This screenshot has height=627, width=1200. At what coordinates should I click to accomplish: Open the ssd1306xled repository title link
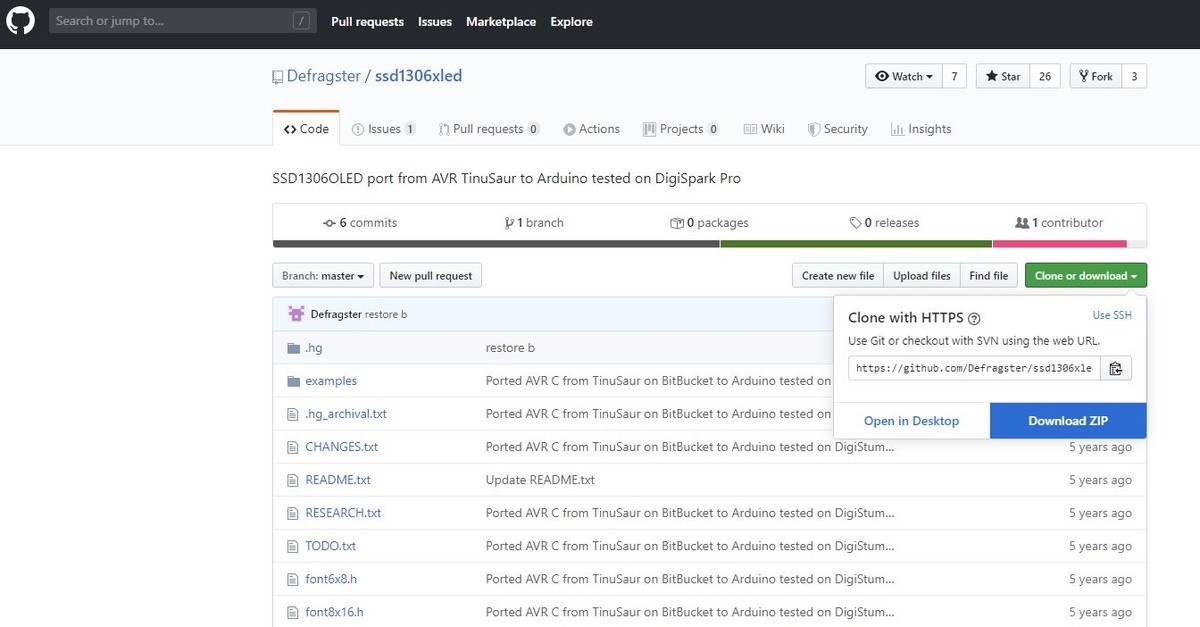click(418, 76)
